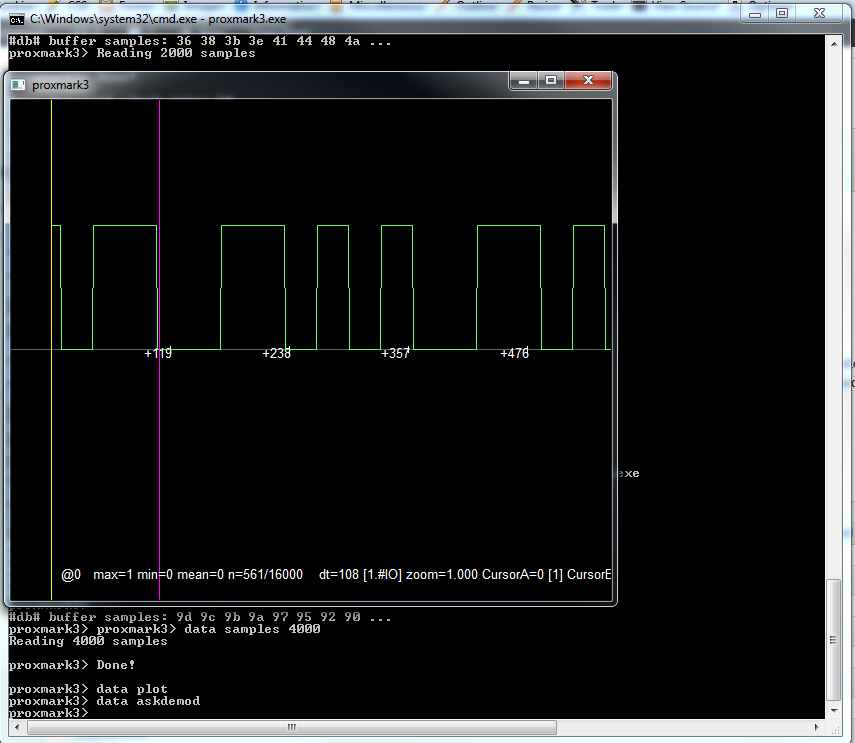855x743 pixels.
Task: Click the cmd vertical scrollbar down arrow
Action: (x=834, y=711)
